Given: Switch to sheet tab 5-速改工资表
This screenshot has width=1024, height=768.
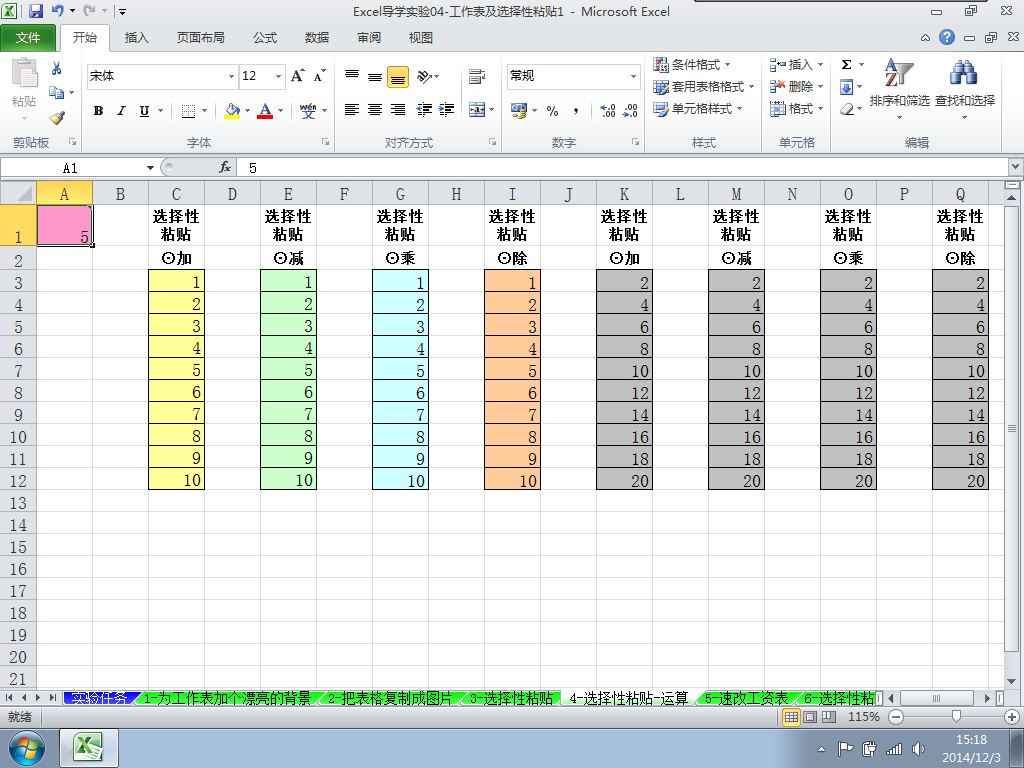Looking at the screenshot, I should pyautogui.click(x=746, y=698).
